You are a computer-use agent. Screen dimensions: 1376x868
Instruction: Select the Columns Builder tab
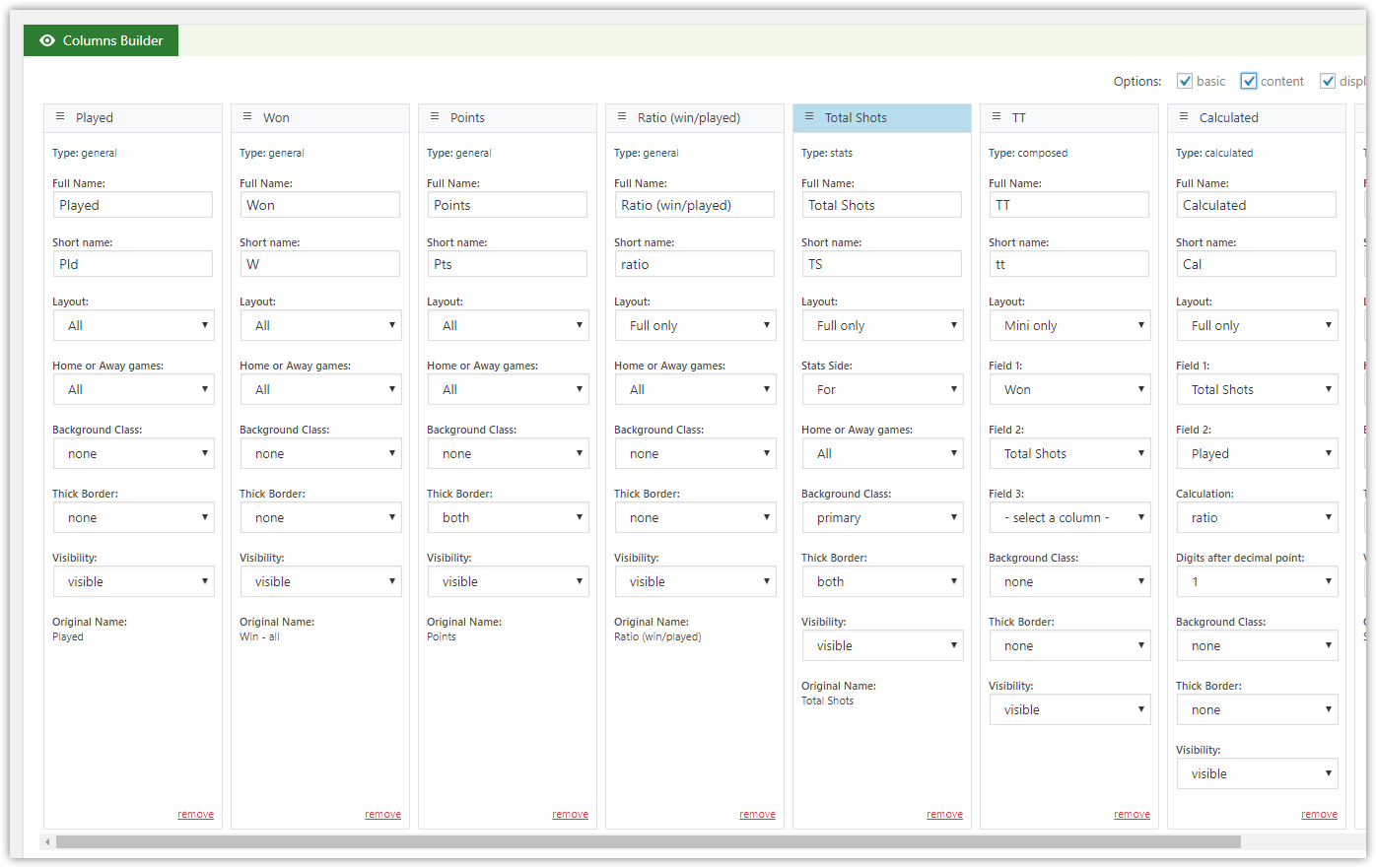click(101, 40)
